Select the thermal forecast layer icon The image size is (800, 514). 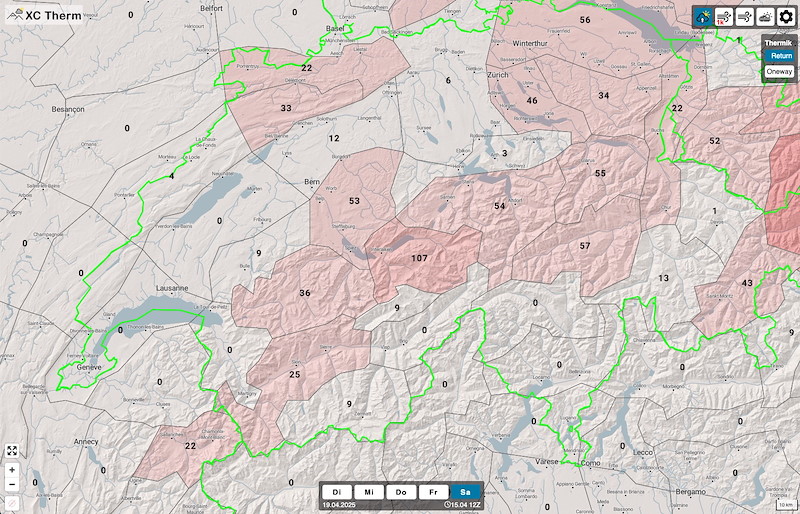pos(705,17)
